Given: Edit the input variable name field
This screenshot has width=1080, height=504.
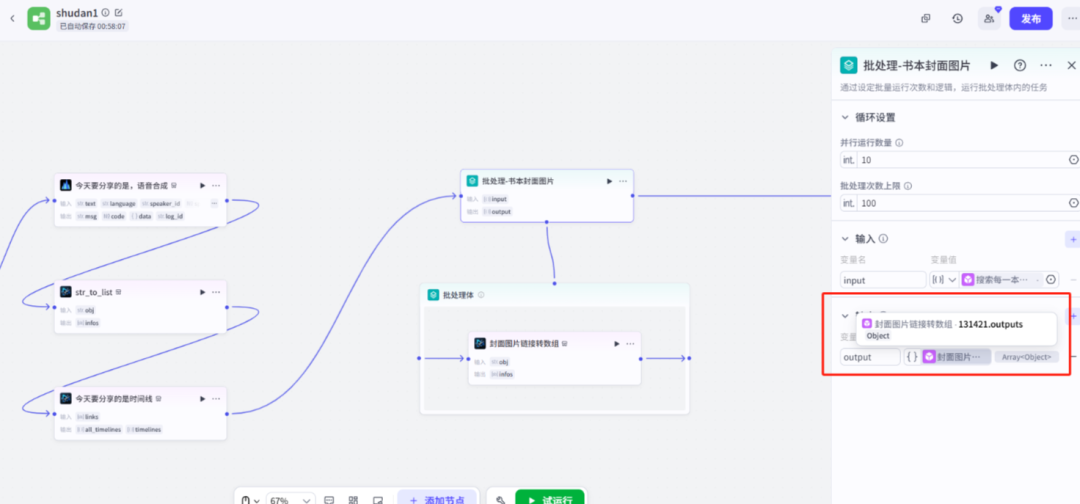Looking at the screenshot, I should coord(883,280).
